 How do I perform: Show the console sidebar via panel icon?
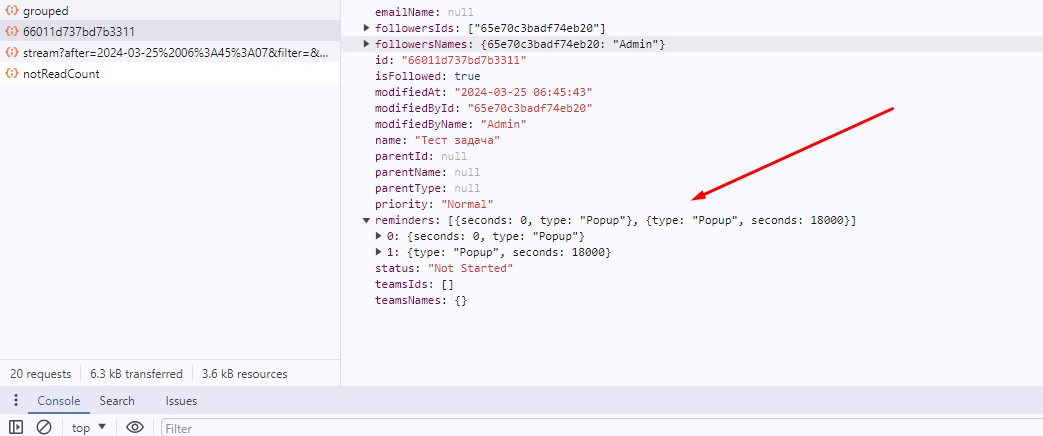pyautogui.click(x=15, y=427)
